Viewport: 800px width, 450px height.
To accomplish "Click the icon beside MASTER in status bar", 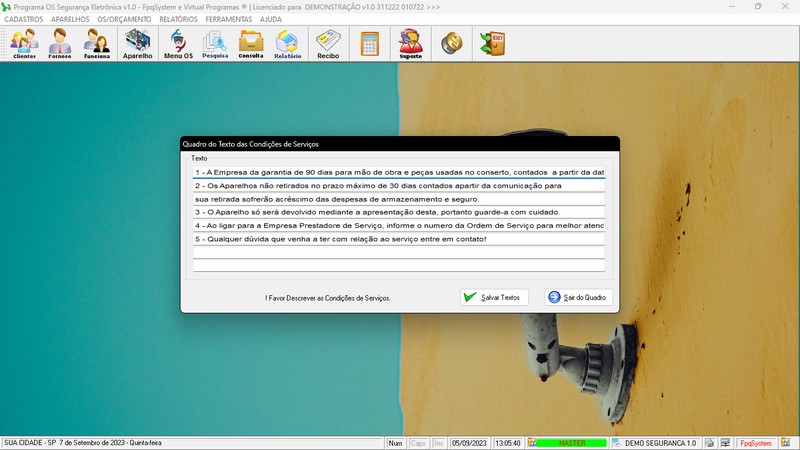I will [x=532, y=443].
